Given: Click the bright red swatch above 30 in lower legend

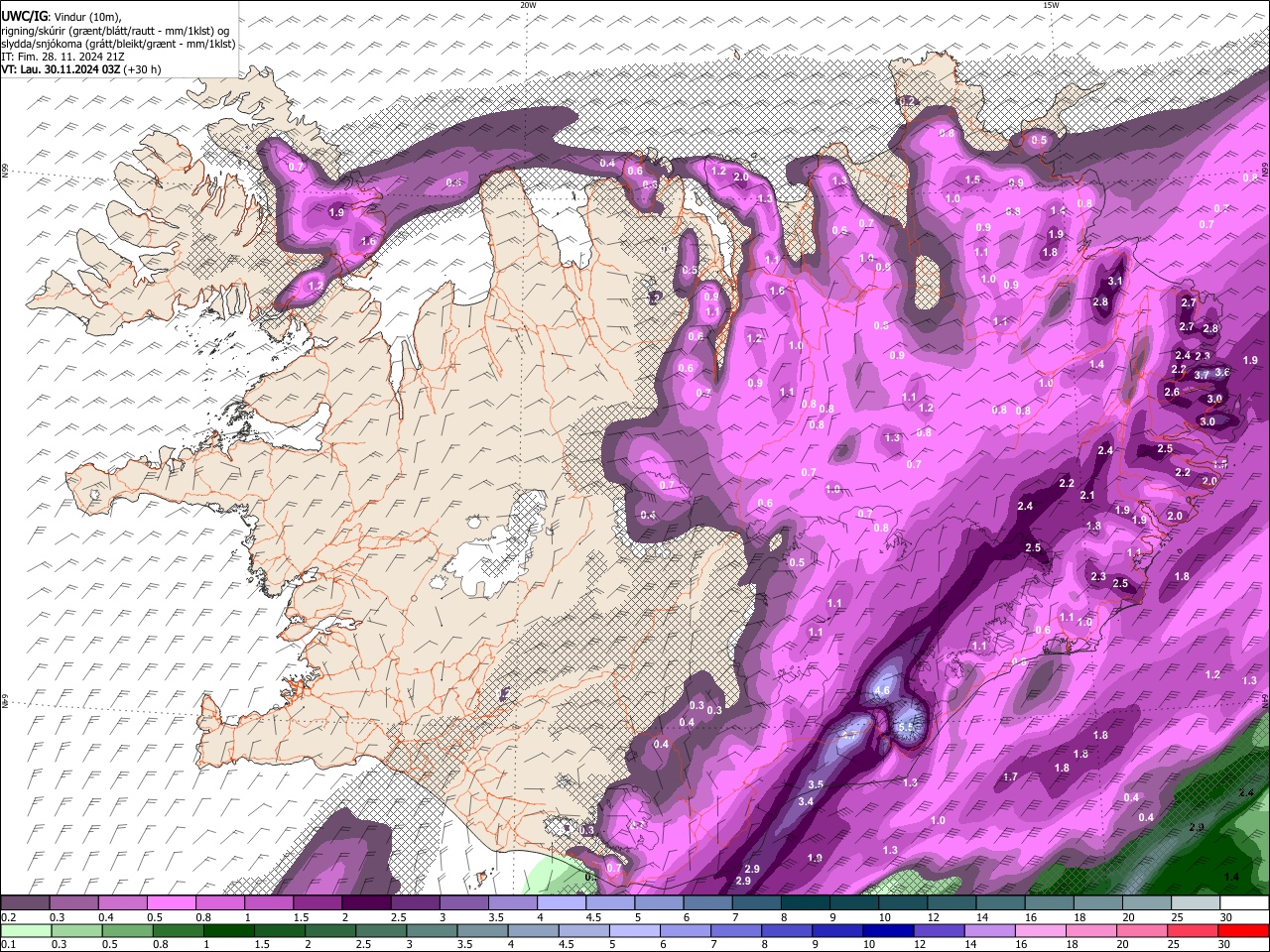Looking at the screenshot, I should click(x=1243, y=931).
